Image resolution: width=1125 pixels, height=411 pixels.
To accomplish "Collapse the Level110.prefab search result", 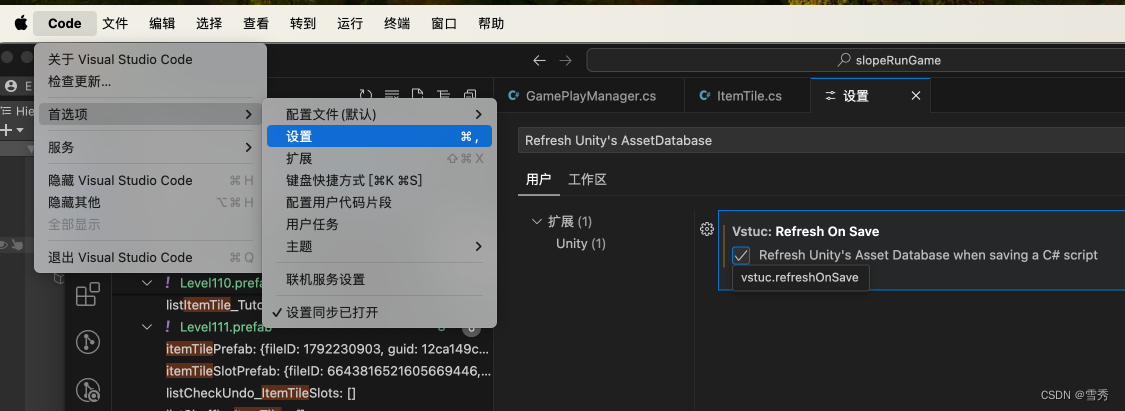I will coord(147,283).
